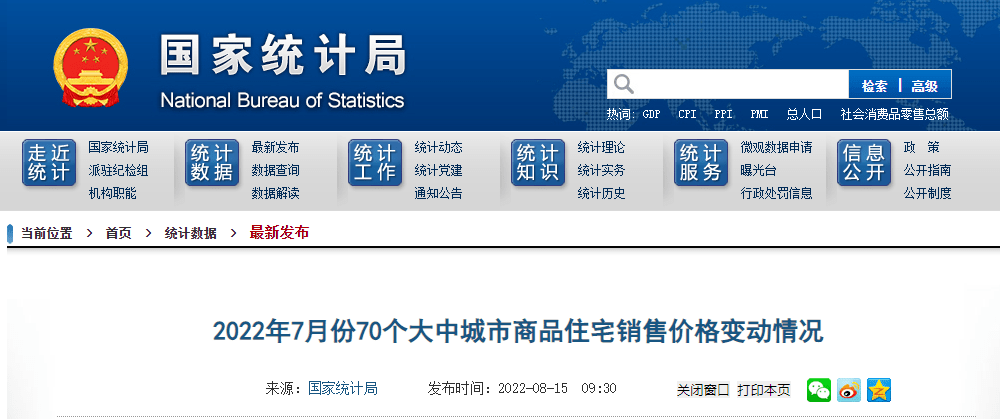Open 高级 advanced search
1000x419 pixels.
pos(924,85)
